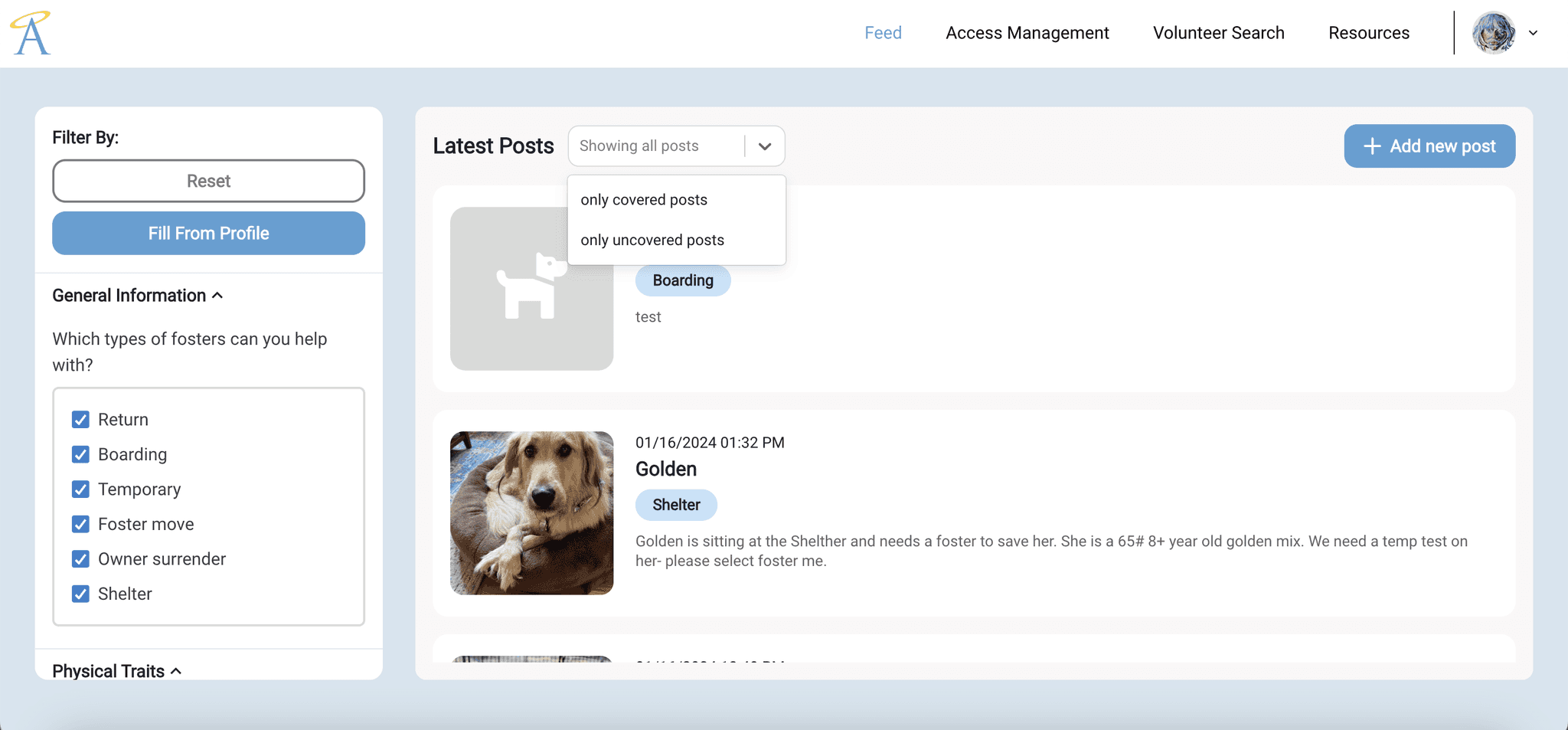
Task: Click the dog placeholder image
Action: (531, 289)
